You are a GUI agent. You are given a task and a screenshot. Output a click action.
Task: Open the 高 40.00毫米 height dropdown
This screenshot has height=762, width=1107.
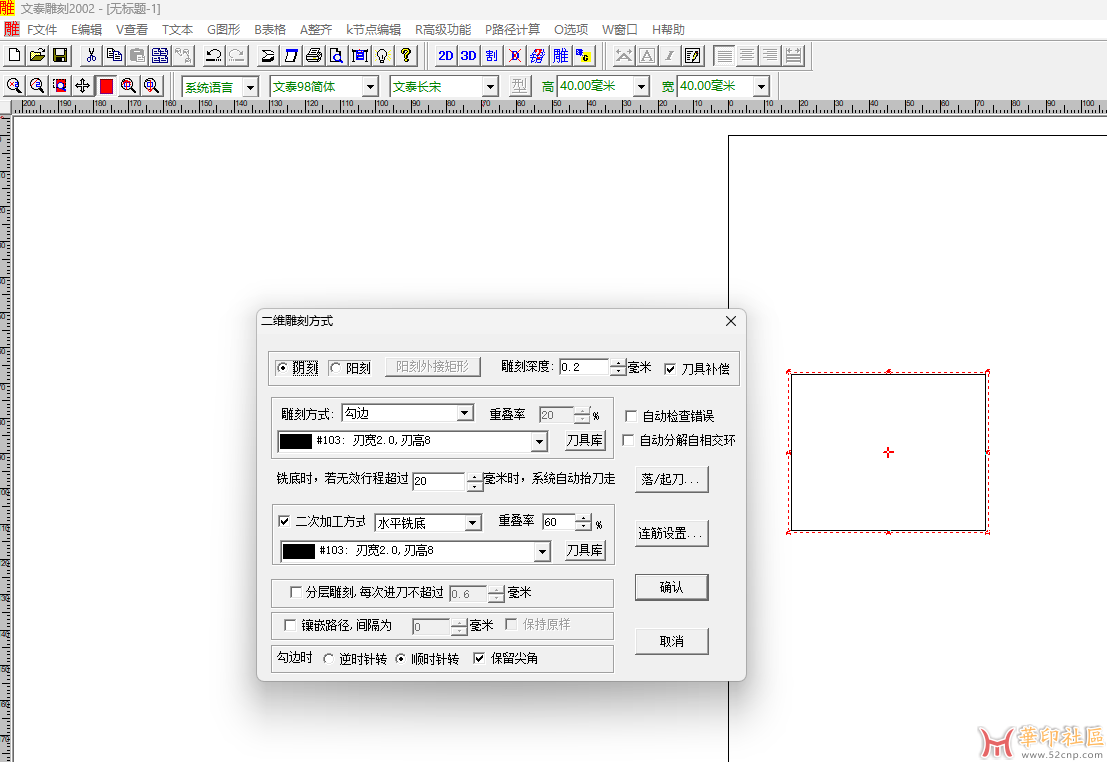pyautogui.click(x=641, y=87)
